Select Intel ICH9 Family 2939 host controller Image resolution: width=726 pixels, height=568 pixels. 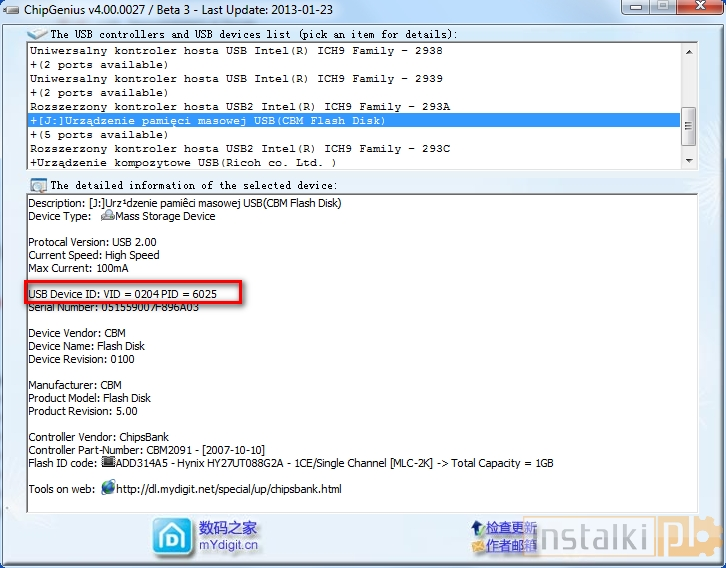pyautogui.click(x=236, y=78)
